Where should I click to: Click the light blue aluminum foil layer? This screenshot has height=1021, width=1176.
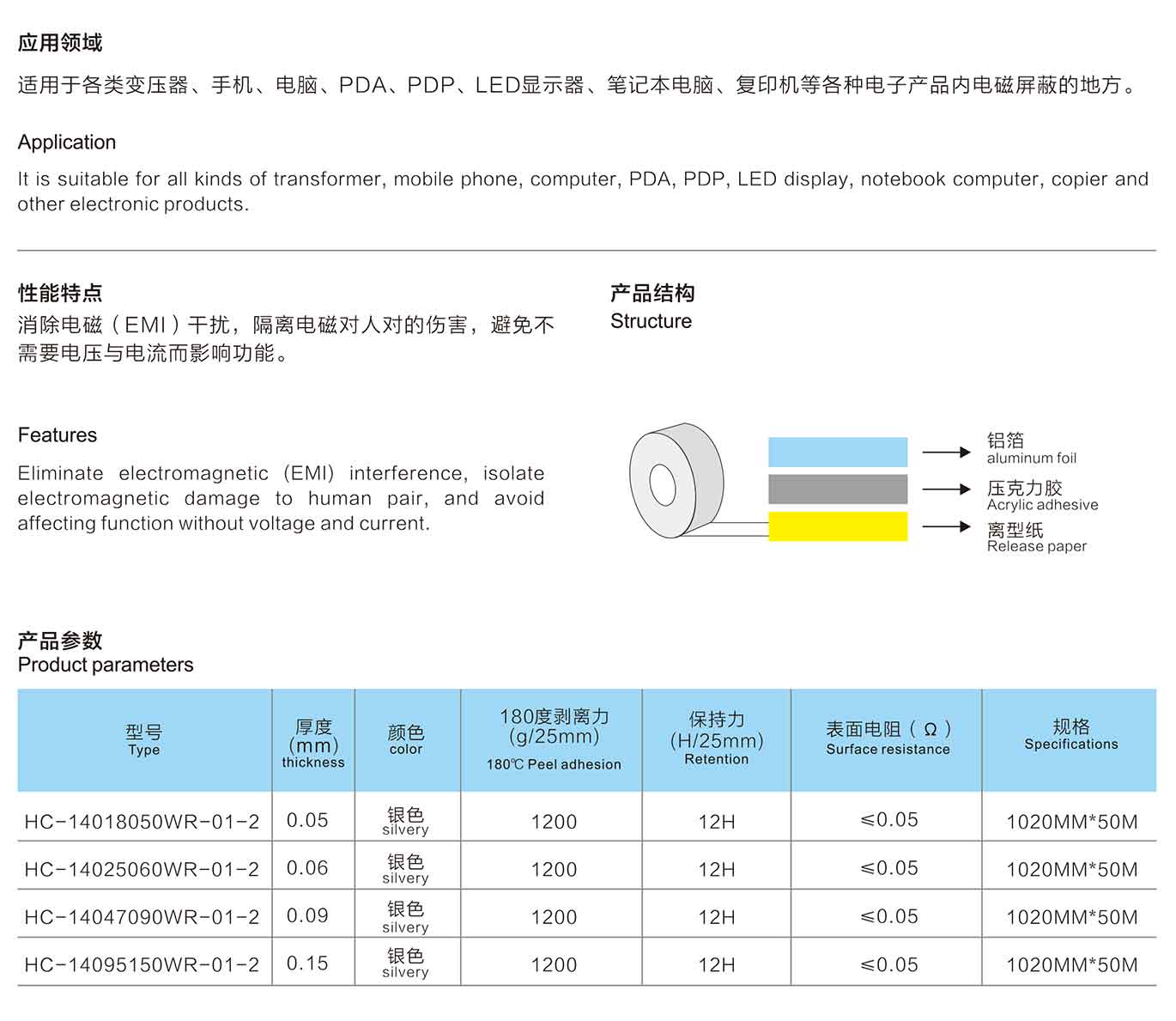pos(838,453)
